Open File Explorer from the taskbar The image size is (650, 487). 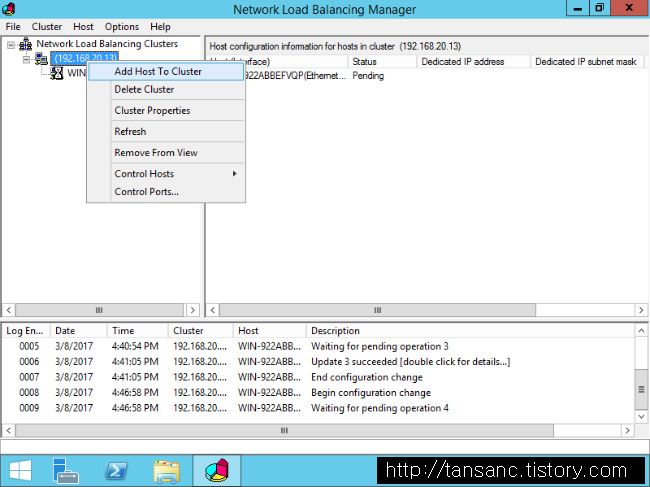click(x=167, y=471)
